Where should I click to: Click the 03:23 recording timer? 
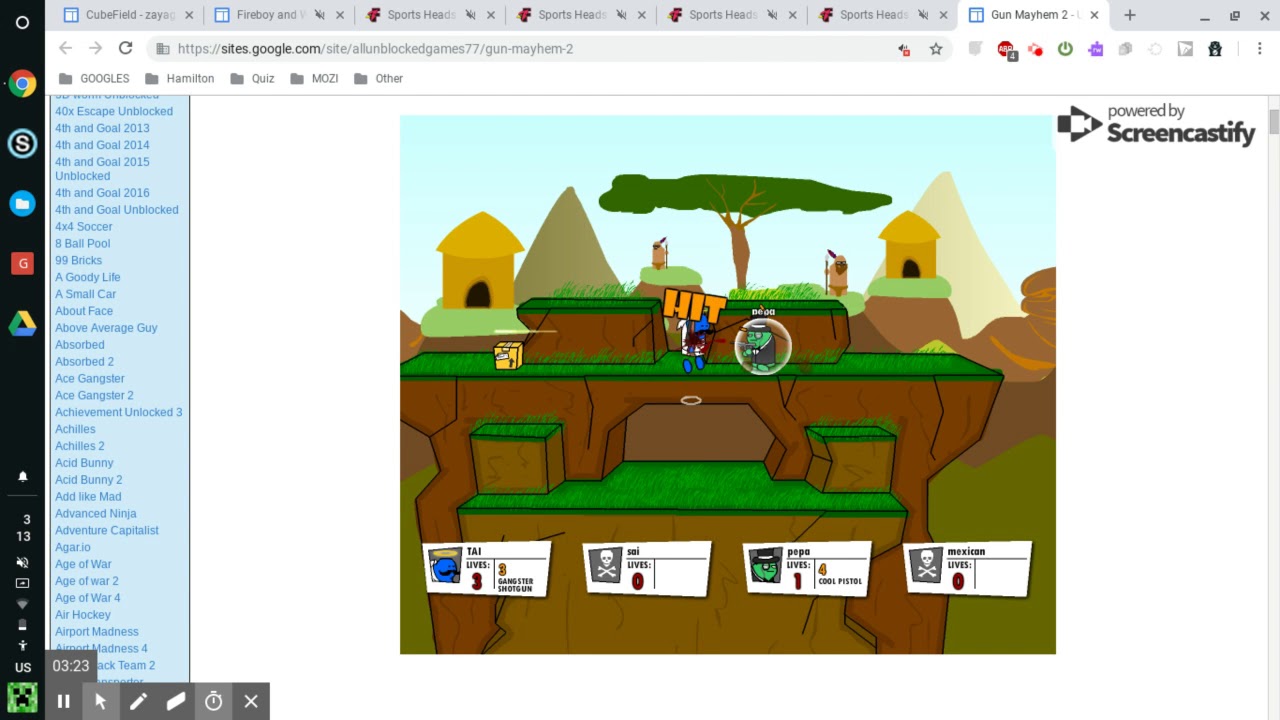click(x=71, y=666)
